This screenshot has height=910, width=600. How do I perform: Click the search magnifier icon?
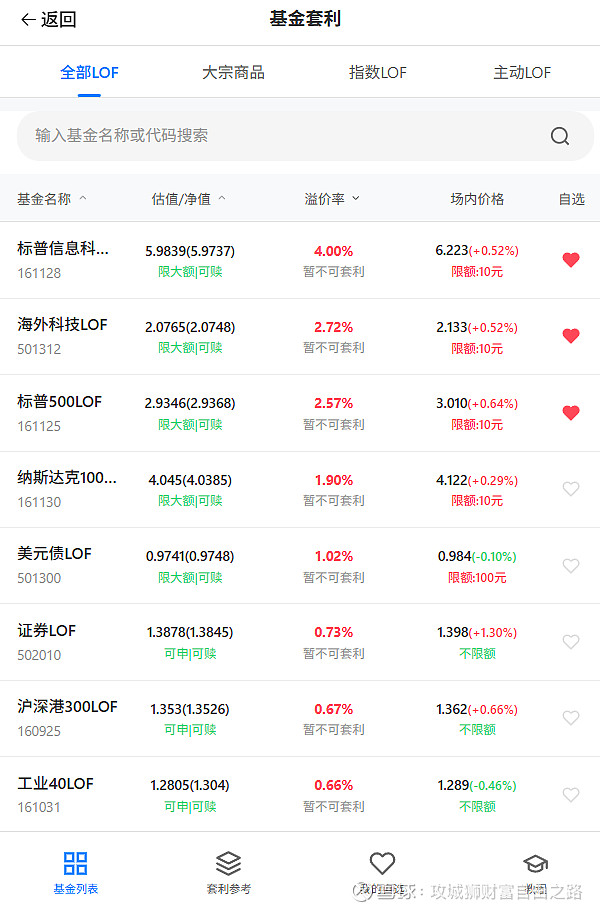coord(559,136)
